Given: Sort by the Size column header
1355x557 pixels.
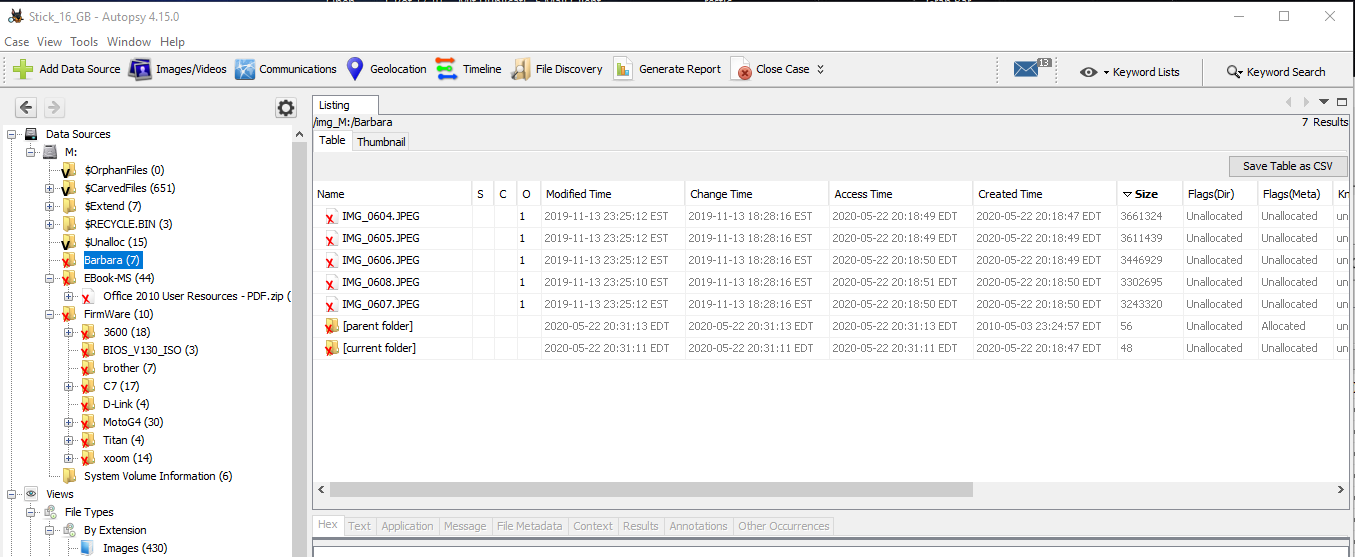Looking at the screenshot, I should click(1149, 194).
